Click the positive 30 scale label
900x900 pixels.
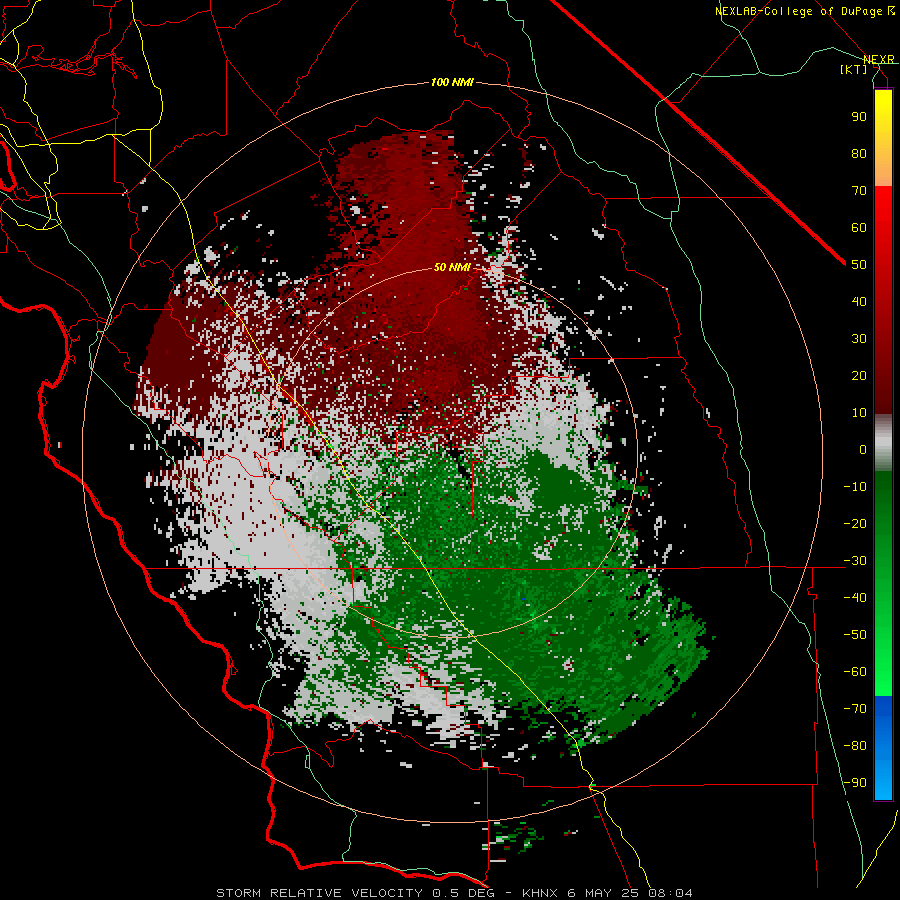tap(859, 339)
